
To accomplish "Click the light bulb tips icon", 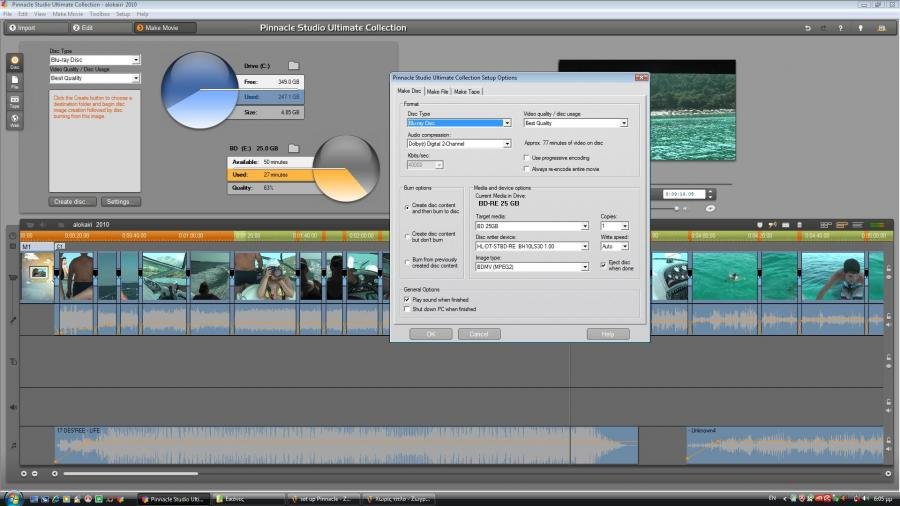I will click(x=860, y=28).
